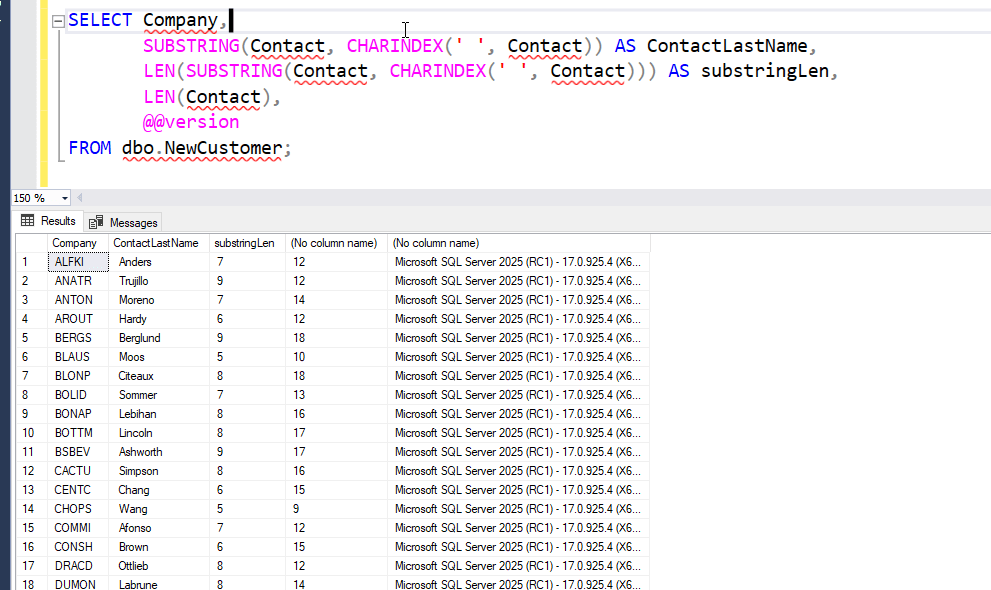Collapse the SELECT statement using the minus box

coord(57,20)
